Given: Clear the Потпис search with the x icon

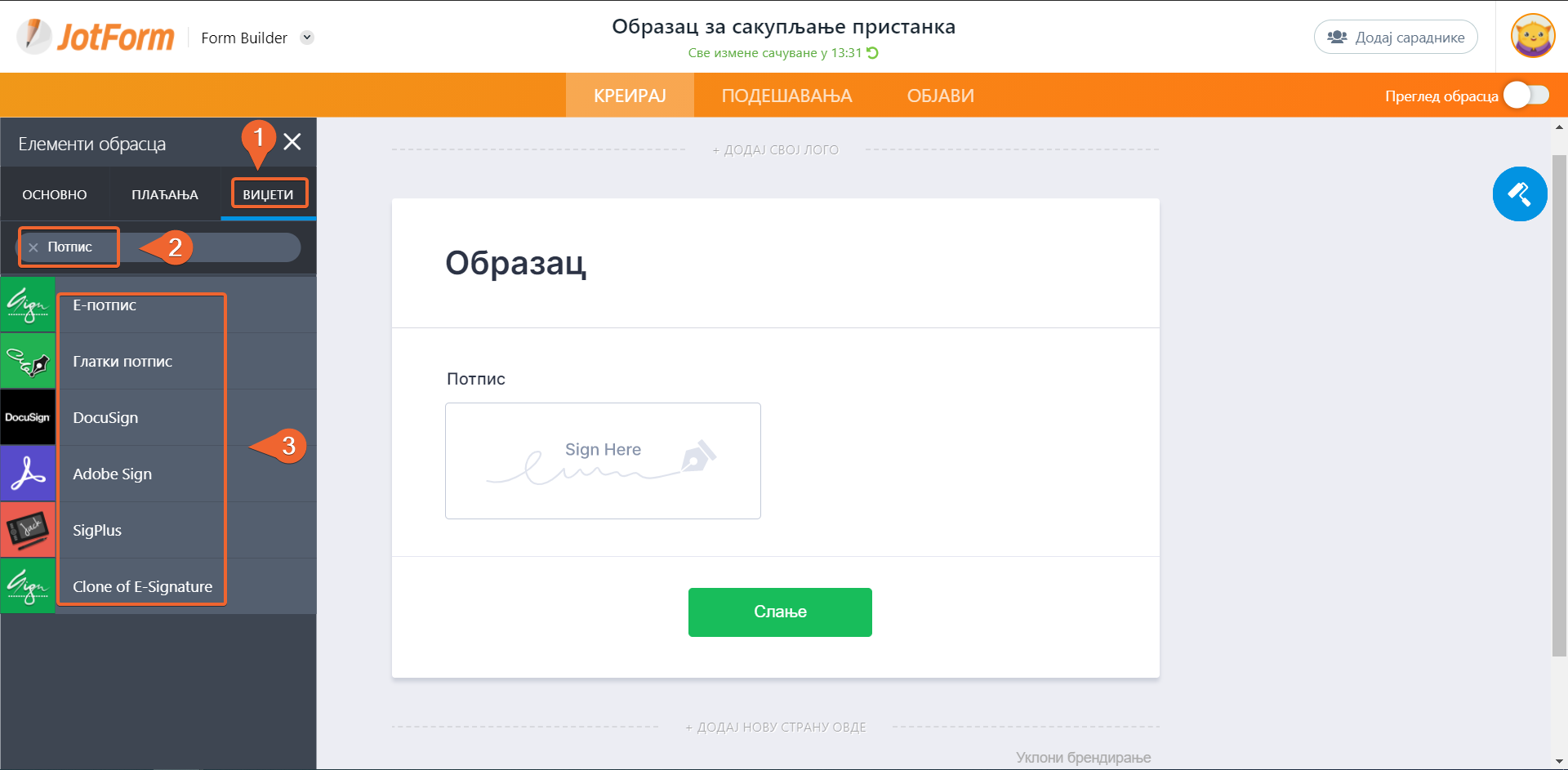Looking at the screenshot, I should click(x=33, y=247).
